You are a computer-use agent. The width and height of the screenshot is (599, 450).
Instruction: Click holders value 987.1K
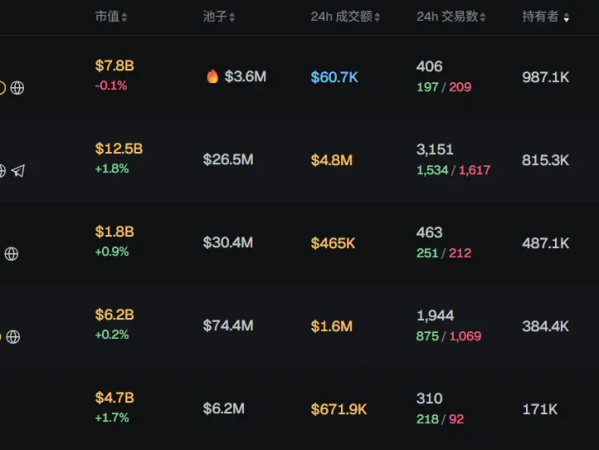click(x=546, y=77)
